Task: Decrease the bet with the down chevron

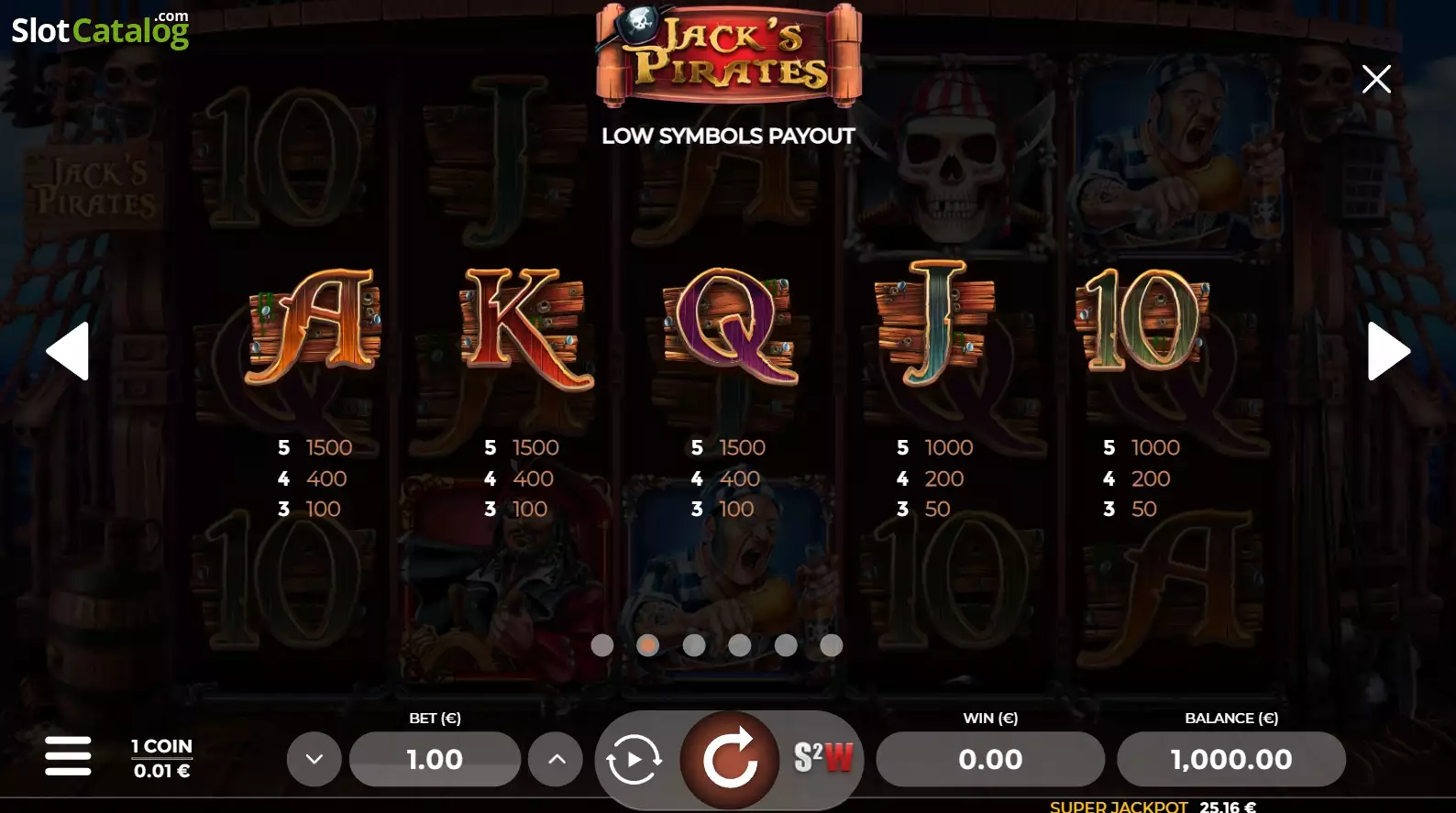Action: point(314,759)
